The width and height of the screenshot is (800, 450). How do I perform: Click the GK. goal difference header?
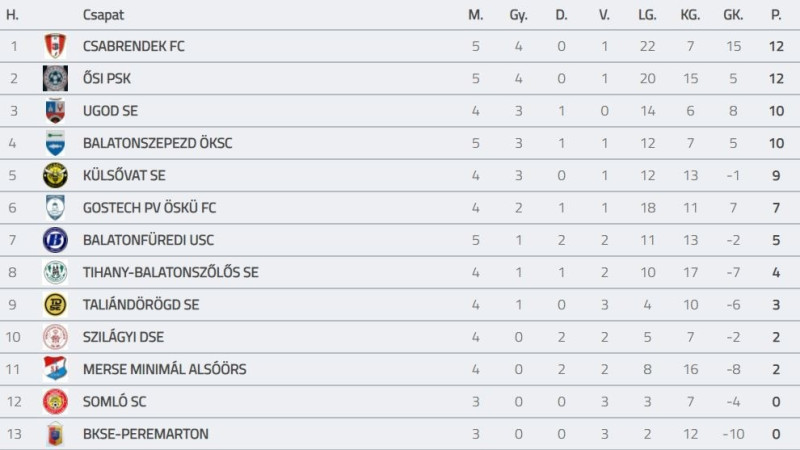tap(732, 15)
